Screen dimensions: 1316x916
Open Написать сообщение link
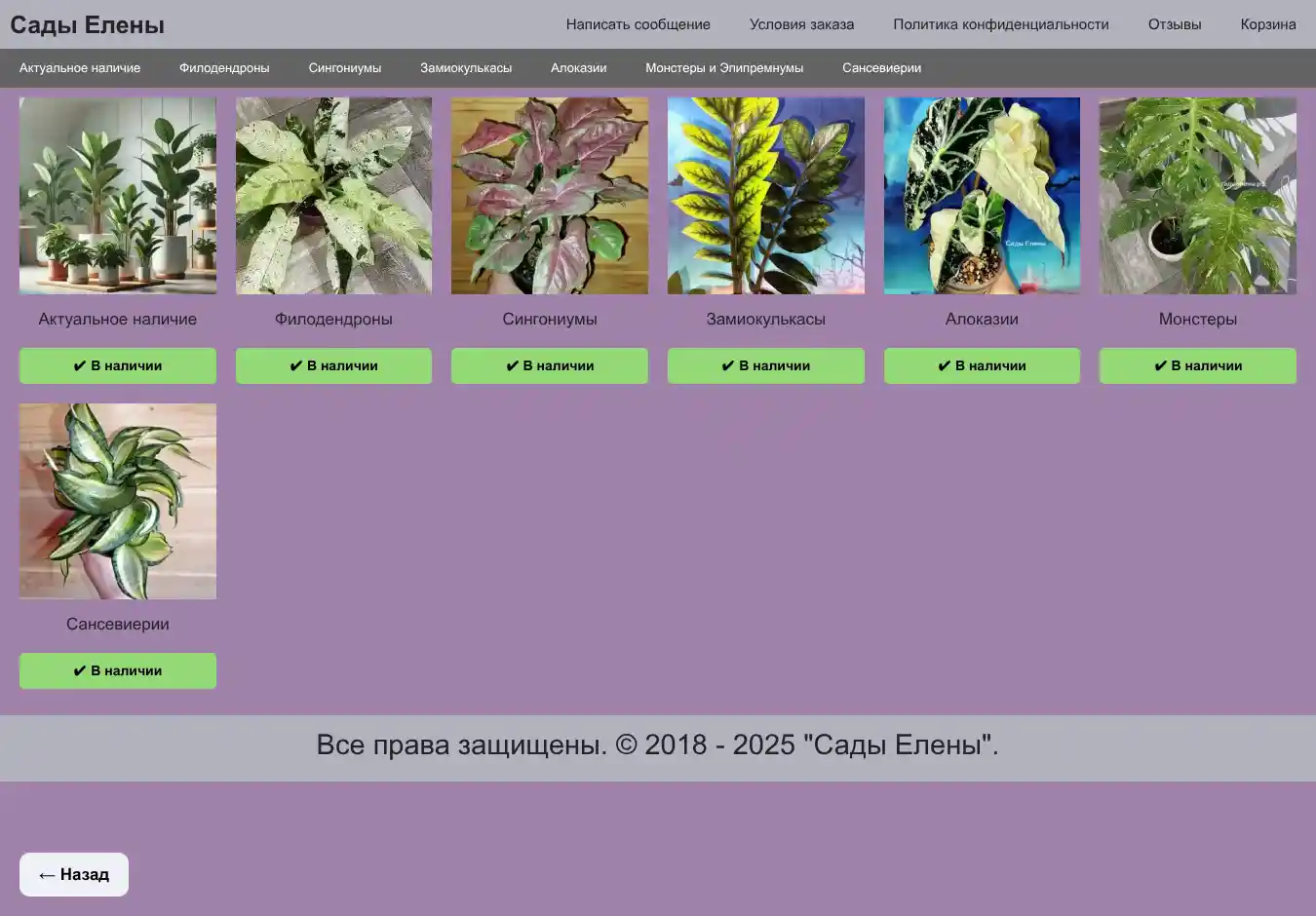638,24
